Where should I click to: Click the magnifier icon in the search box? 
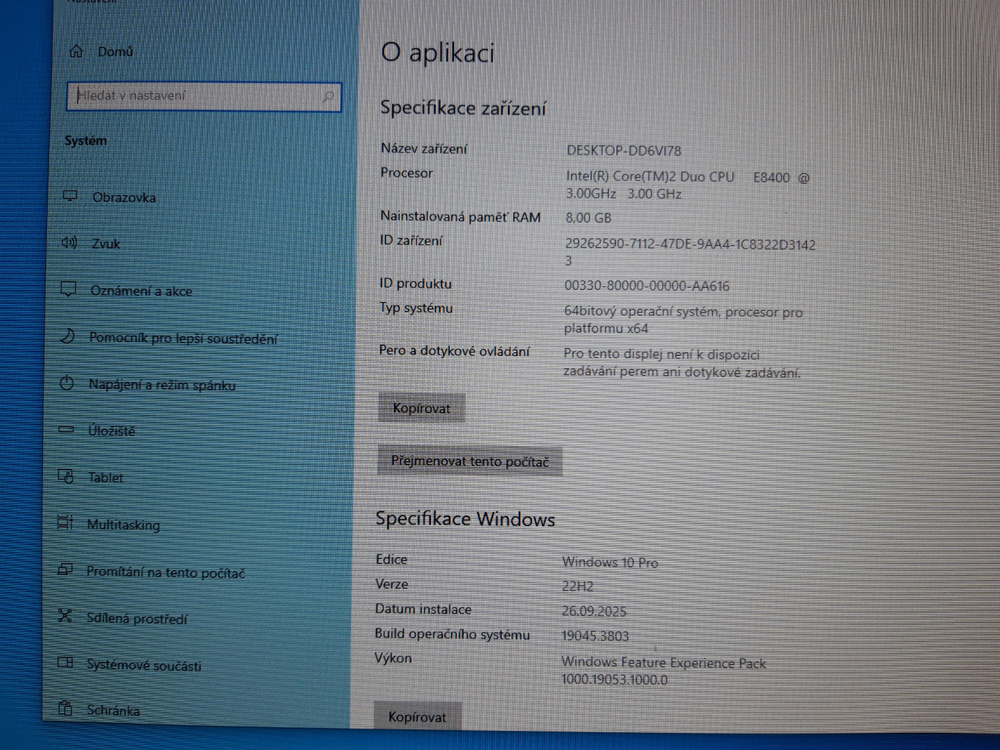point(328,96)
